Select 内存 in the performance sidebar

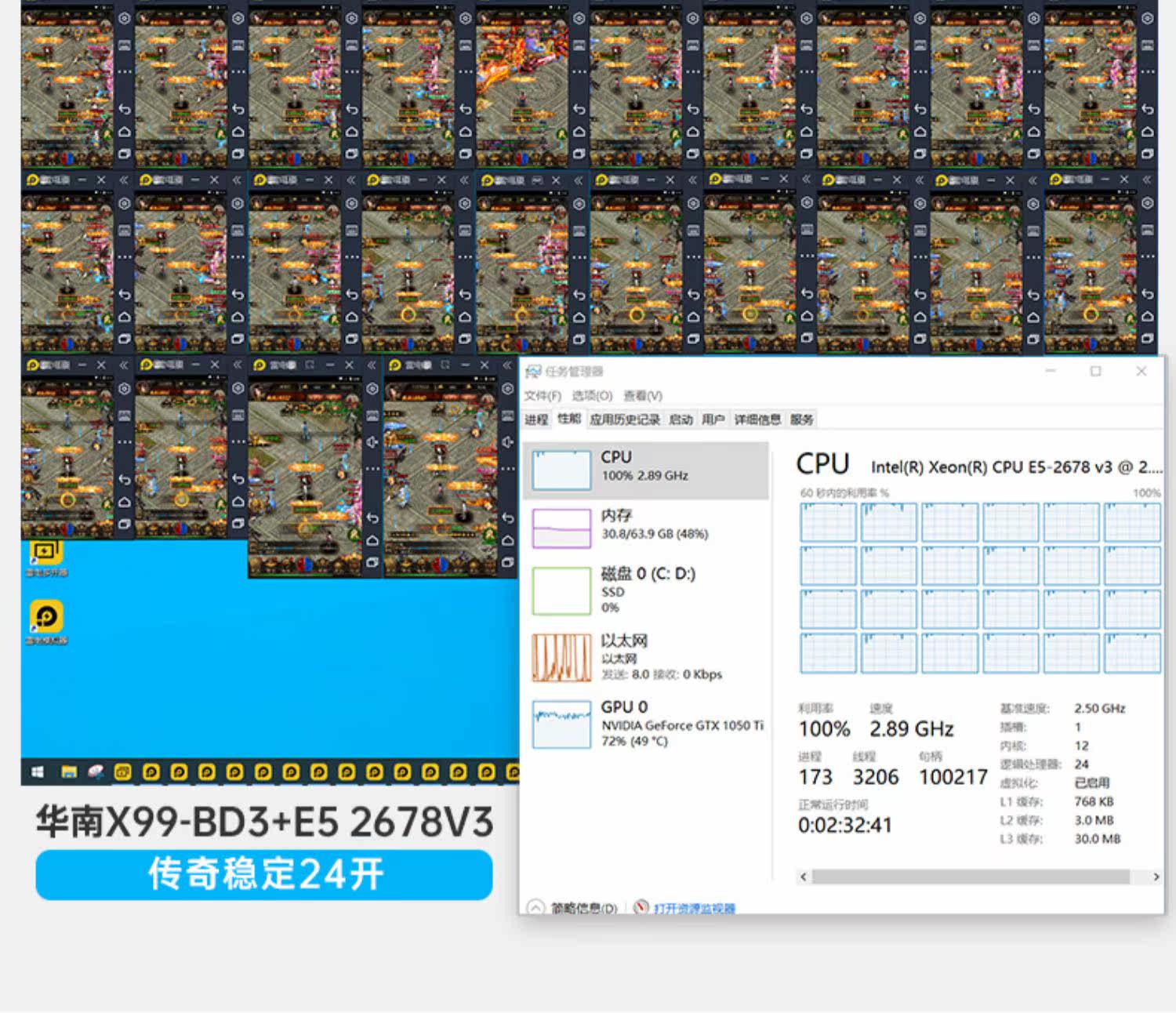pyautogui.click(x=647, y=528)
